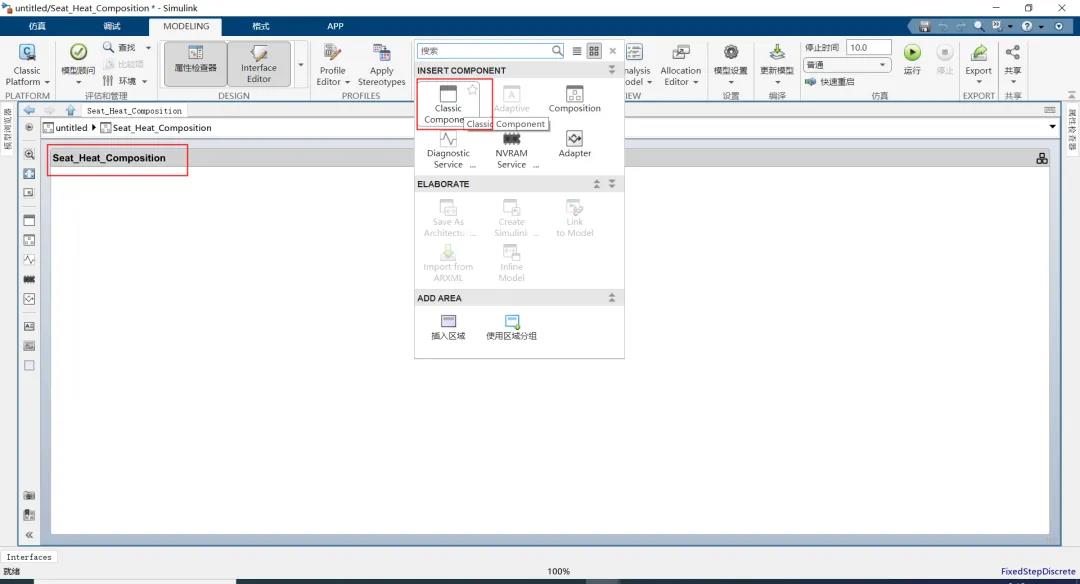Open the 仿真 ribbon tab
This screenshot has height=584, width=1080.
pyautogui.click(x=37, y=26)
